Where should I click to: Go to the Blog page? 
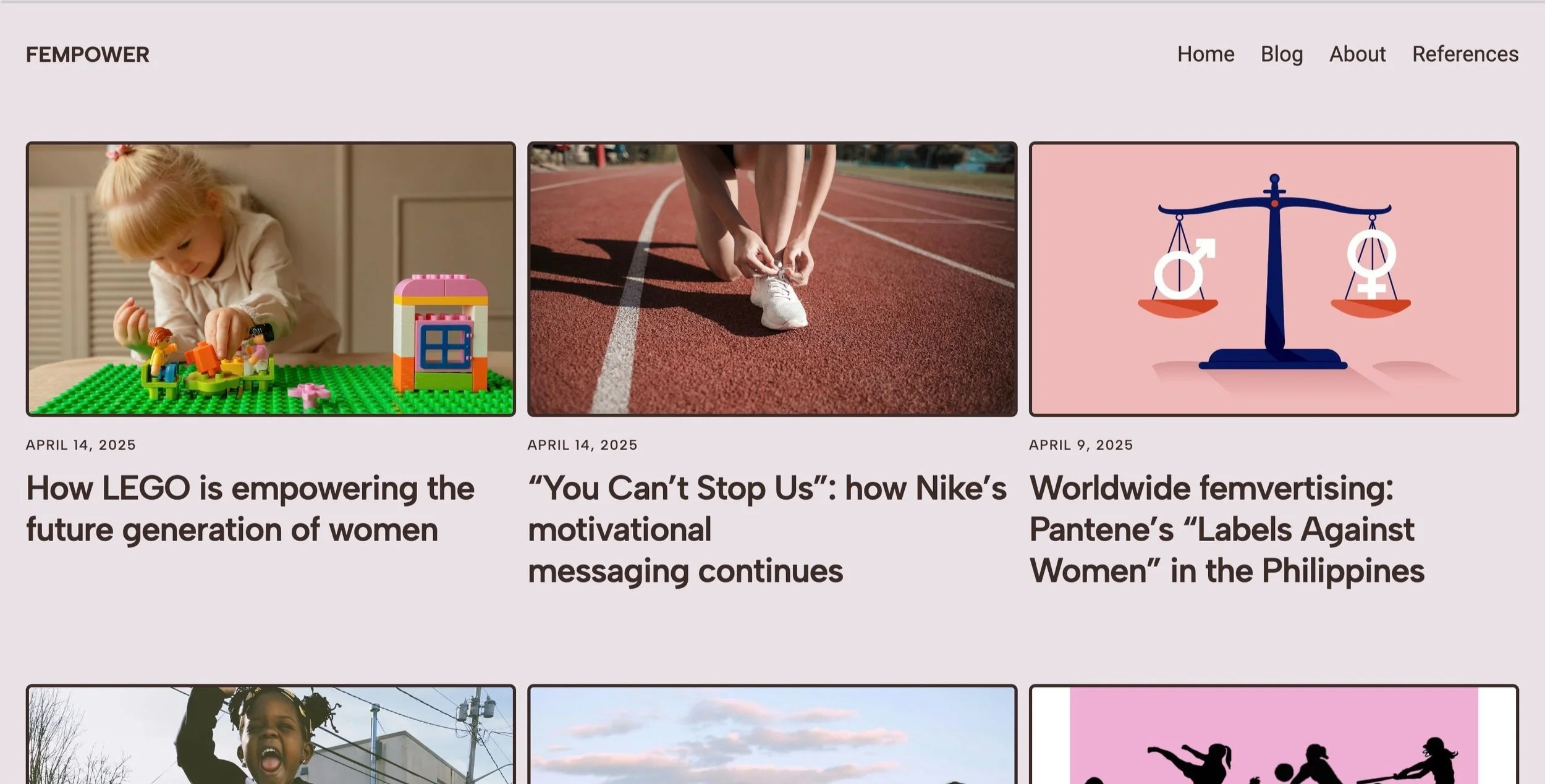tap(1282, 54)
